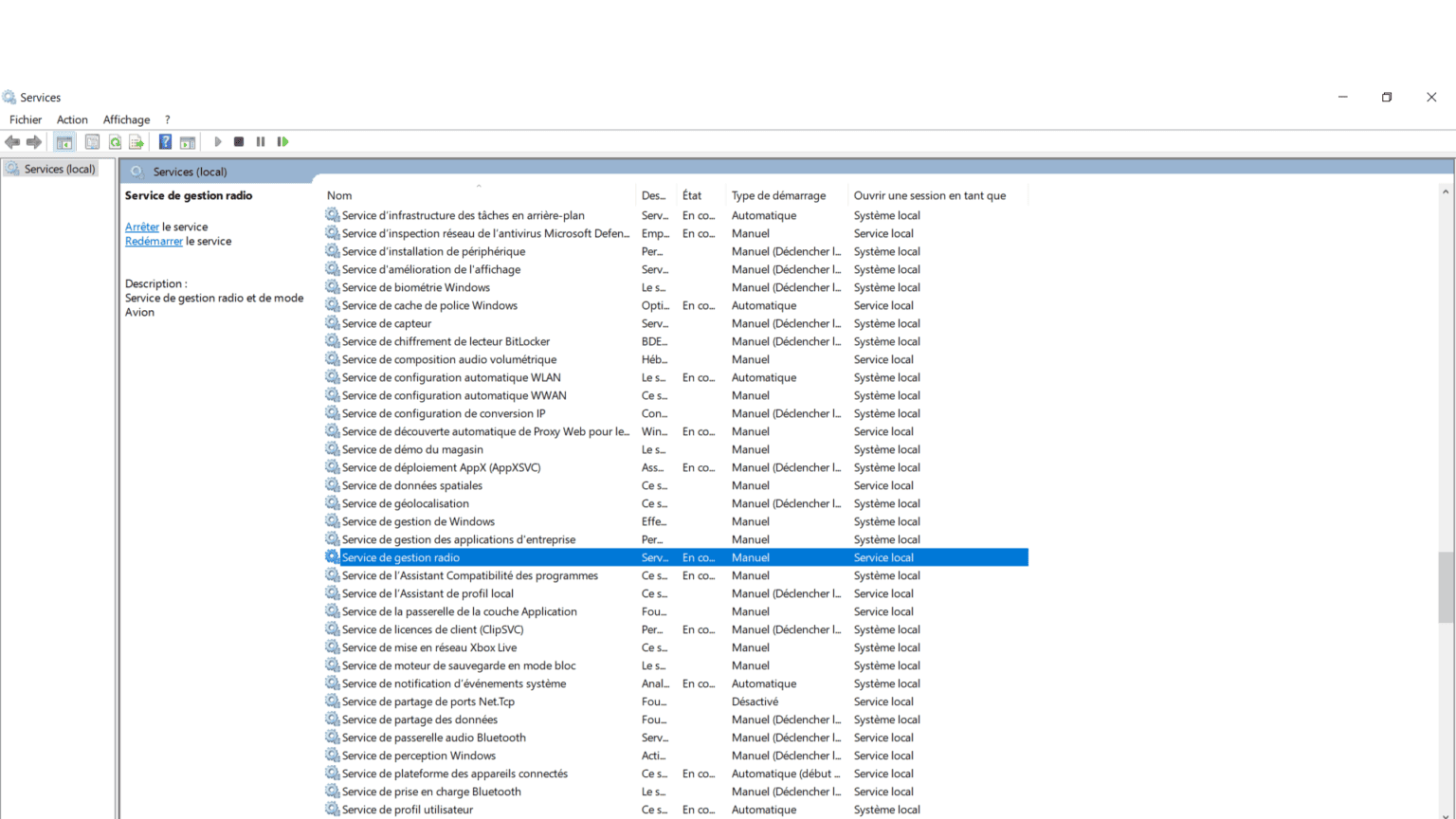Select Service de chiffrement de lecteur BitLocker
This screenshot has width=1456, height=819.
pos(446,341)
